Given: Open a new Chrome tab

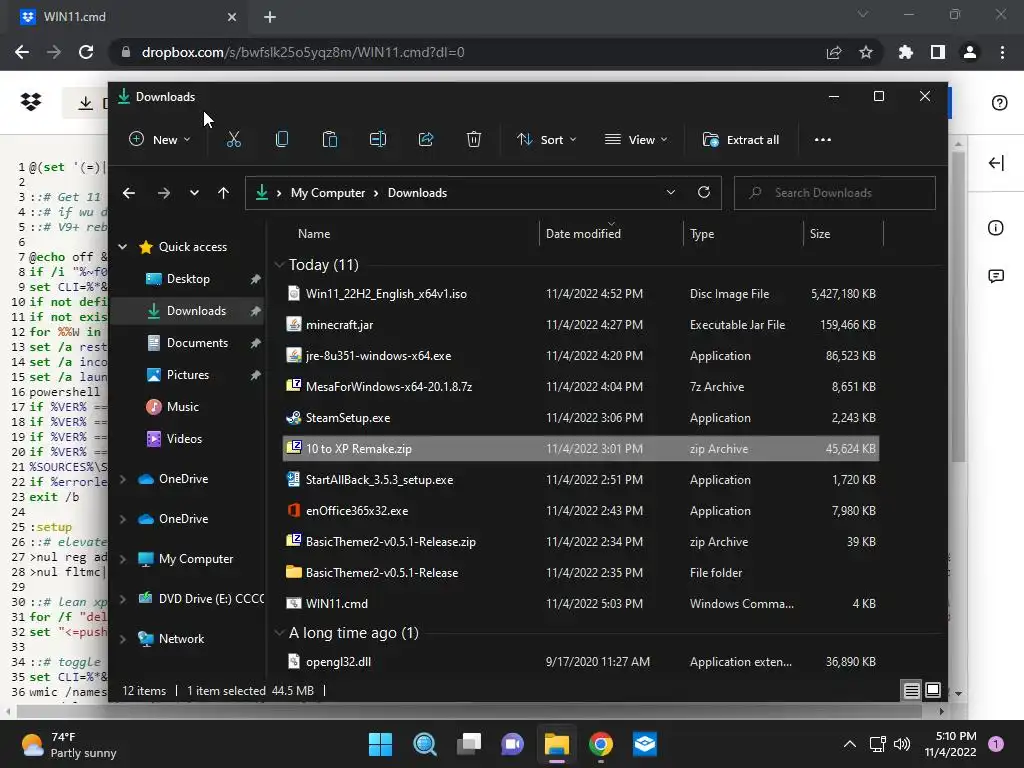Looking at the screenshot, I should coord(270,17).
